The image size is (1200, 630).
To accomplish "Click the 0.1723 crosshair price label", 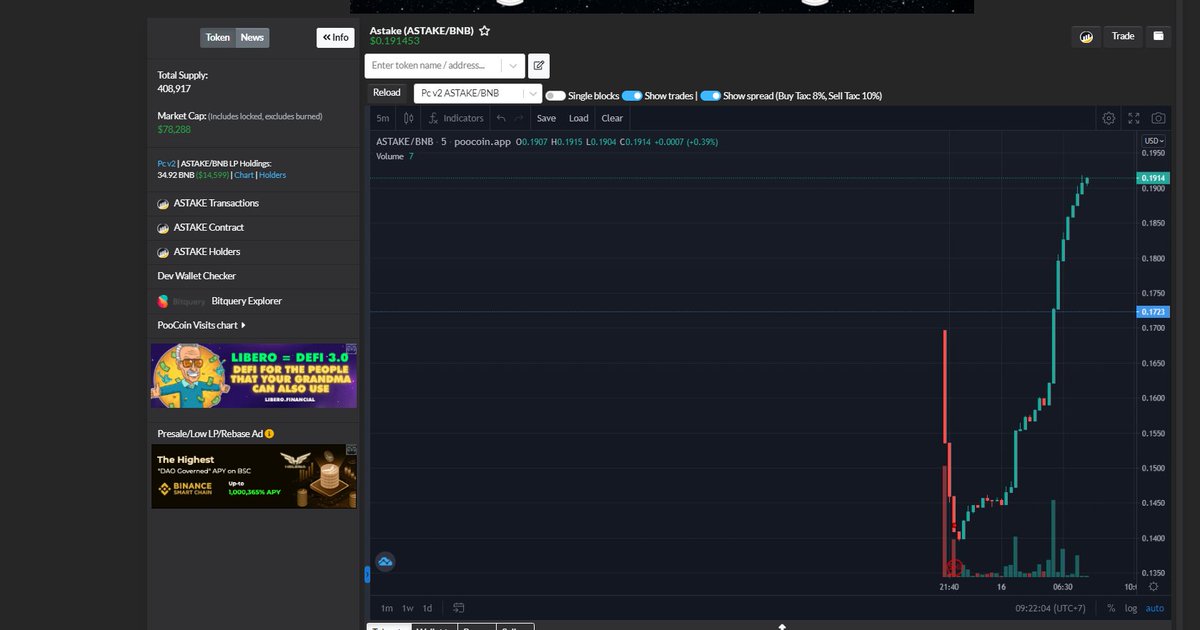I will click(x=1153, y=312).
